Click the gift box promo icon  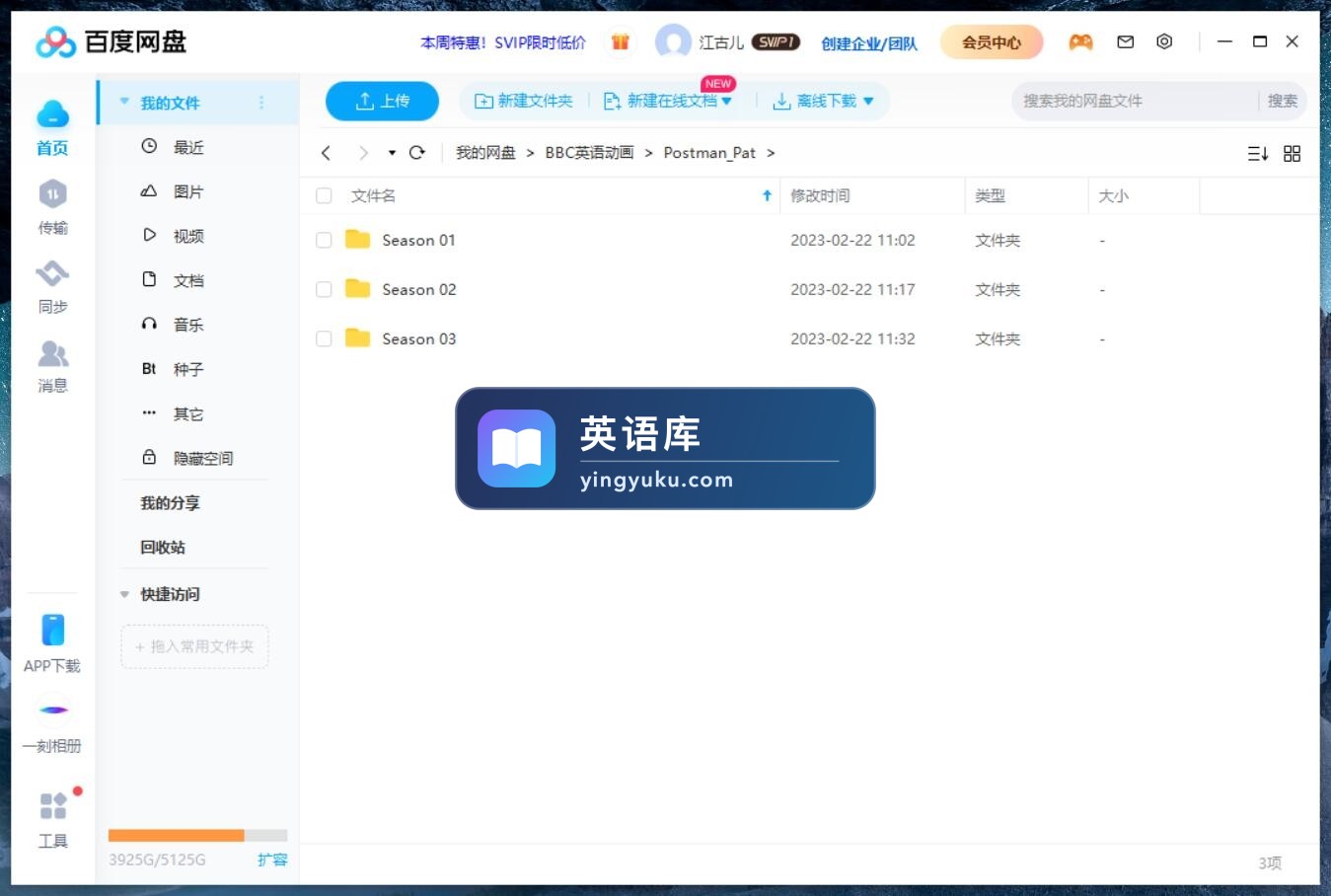(621, 41)
